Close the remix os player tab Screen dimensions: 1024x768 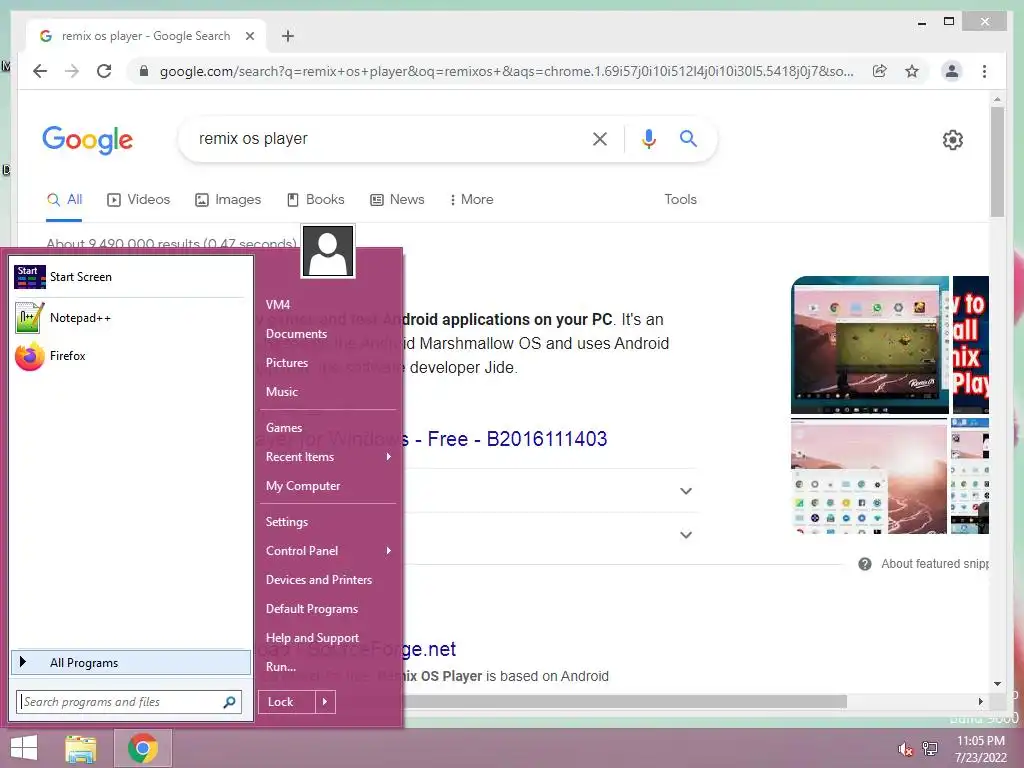click(x=249, y=36)
